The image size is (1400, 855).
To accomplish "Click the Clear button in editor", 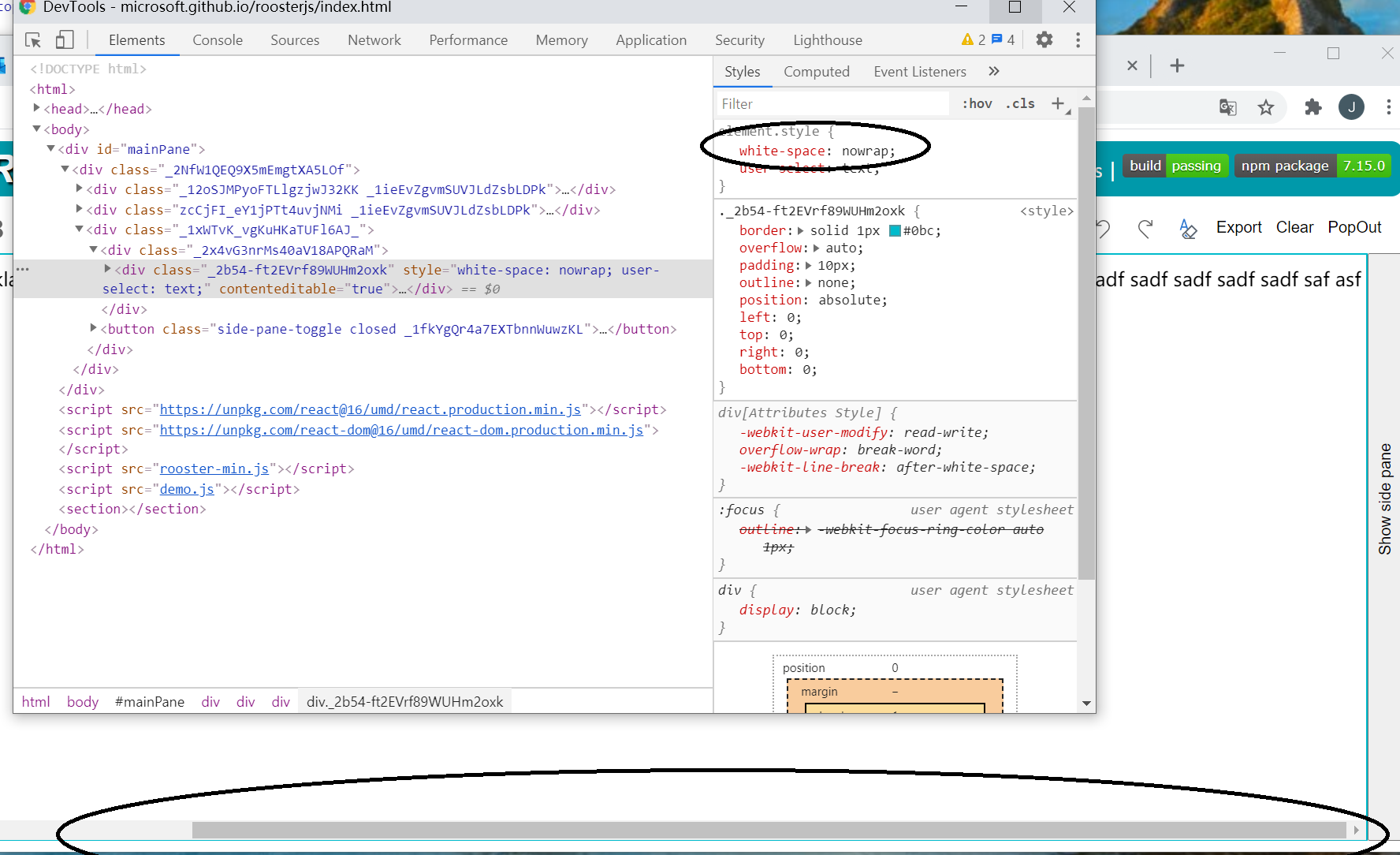I will 1294,227.
